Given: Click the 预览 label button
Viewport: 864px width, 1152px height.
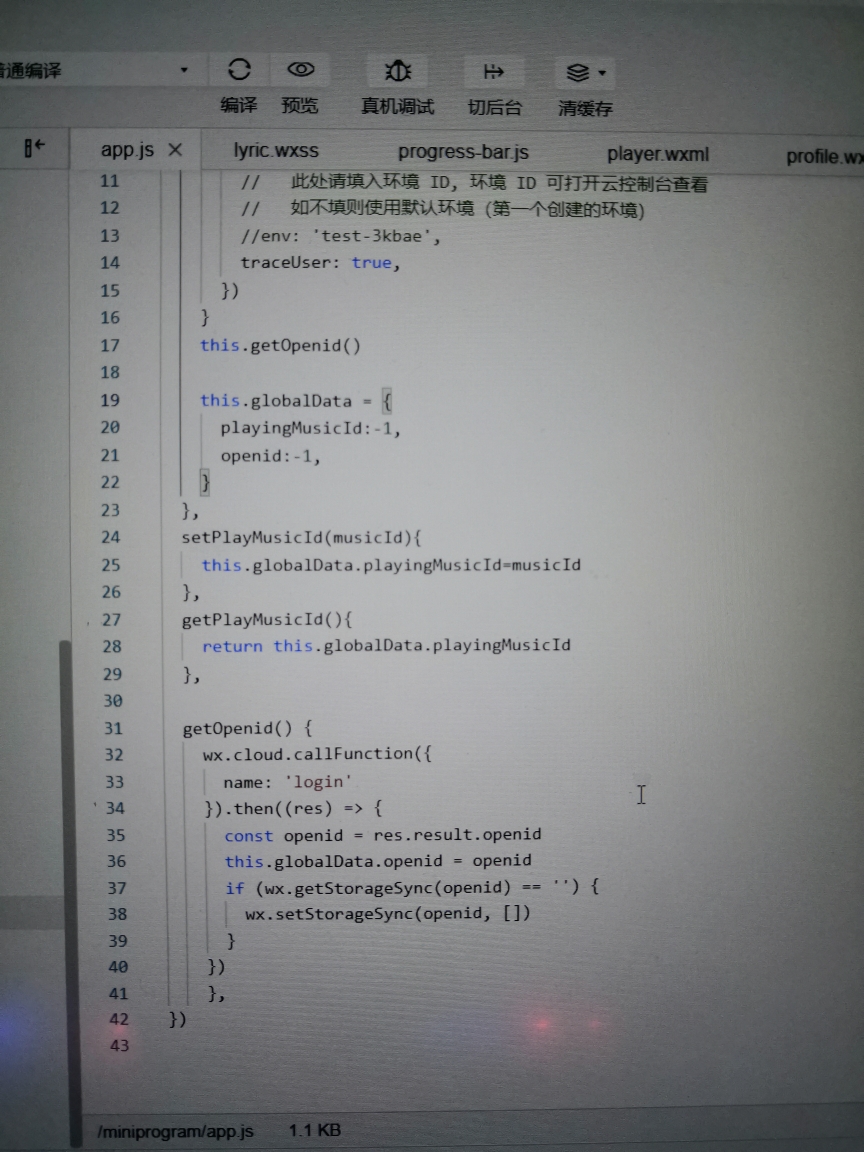Looking at the screenshot, I should click(300, 106).
